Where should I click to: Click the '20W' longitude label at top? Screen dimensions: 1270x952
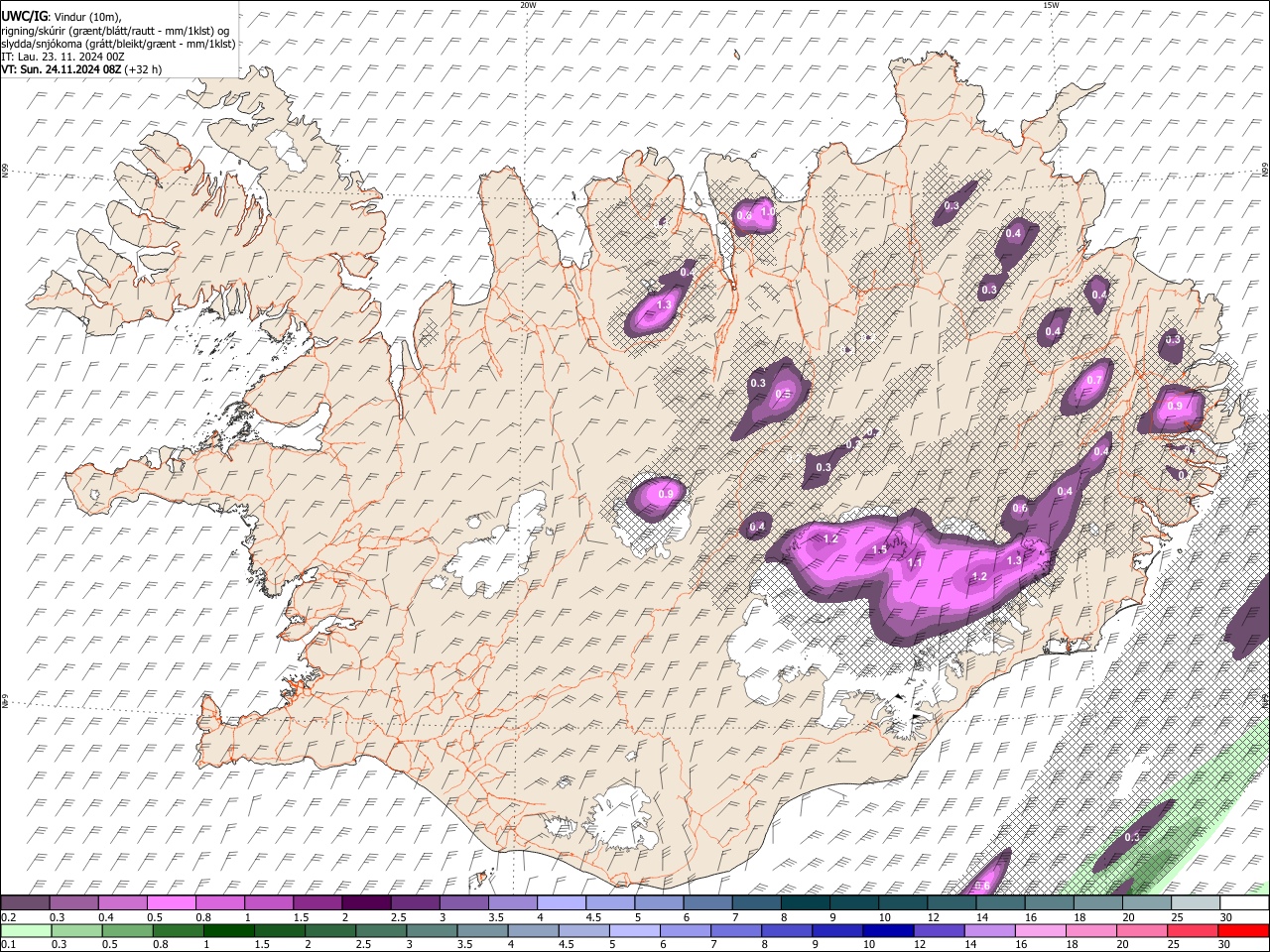pyautogui.click(x=528, y=5)
